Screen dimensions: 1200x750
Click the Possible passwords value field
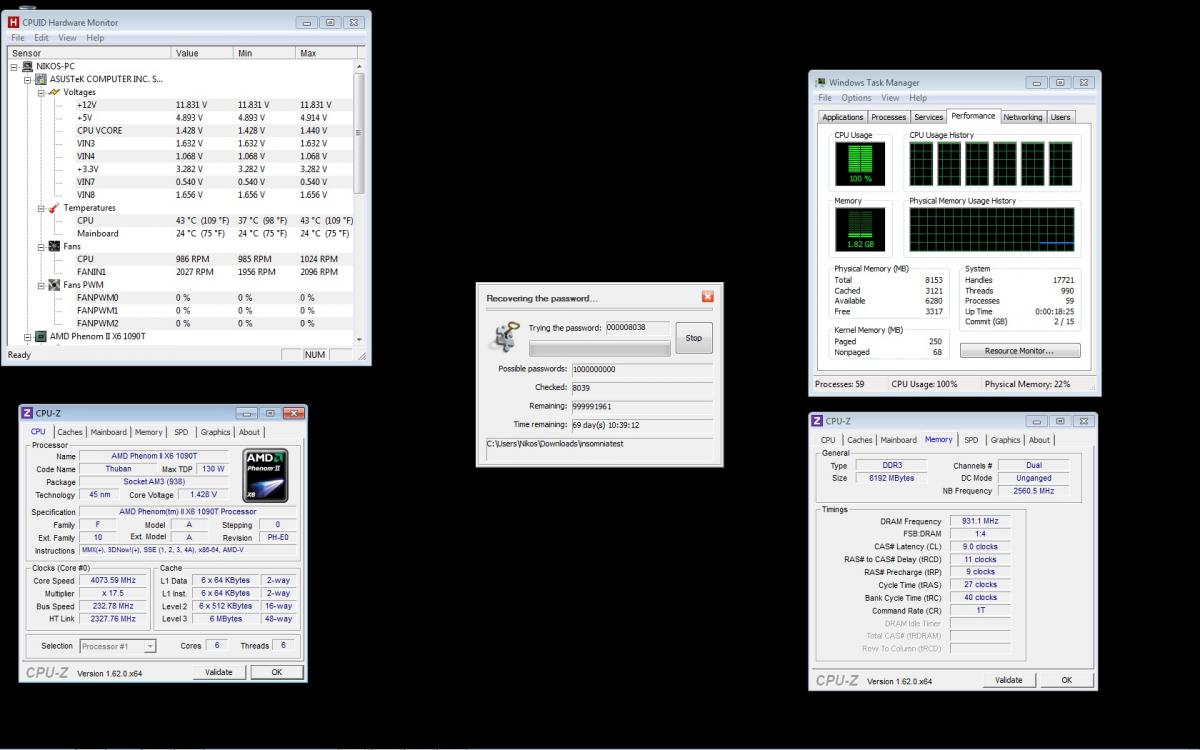(x=641, y=369)
